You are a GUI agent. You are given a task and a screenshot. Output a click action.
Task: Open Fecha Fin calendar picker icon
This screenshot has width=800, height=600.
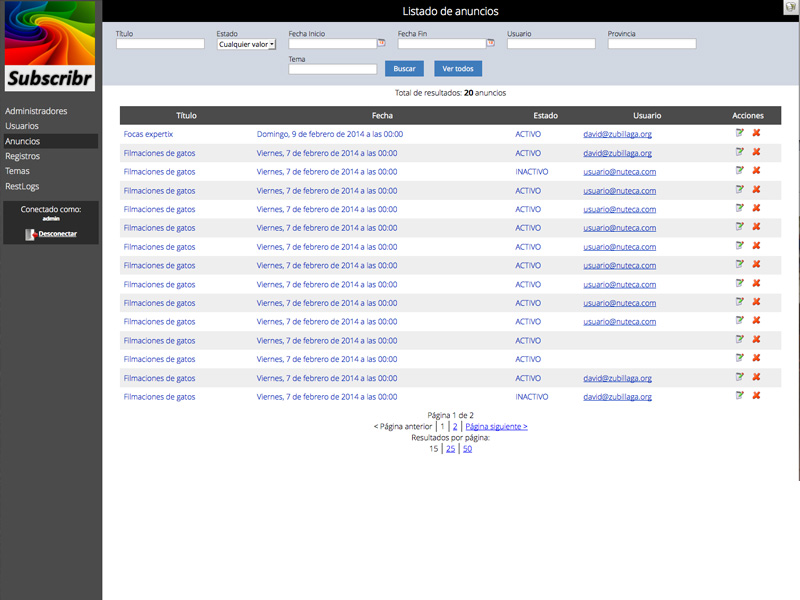[491, 44]
